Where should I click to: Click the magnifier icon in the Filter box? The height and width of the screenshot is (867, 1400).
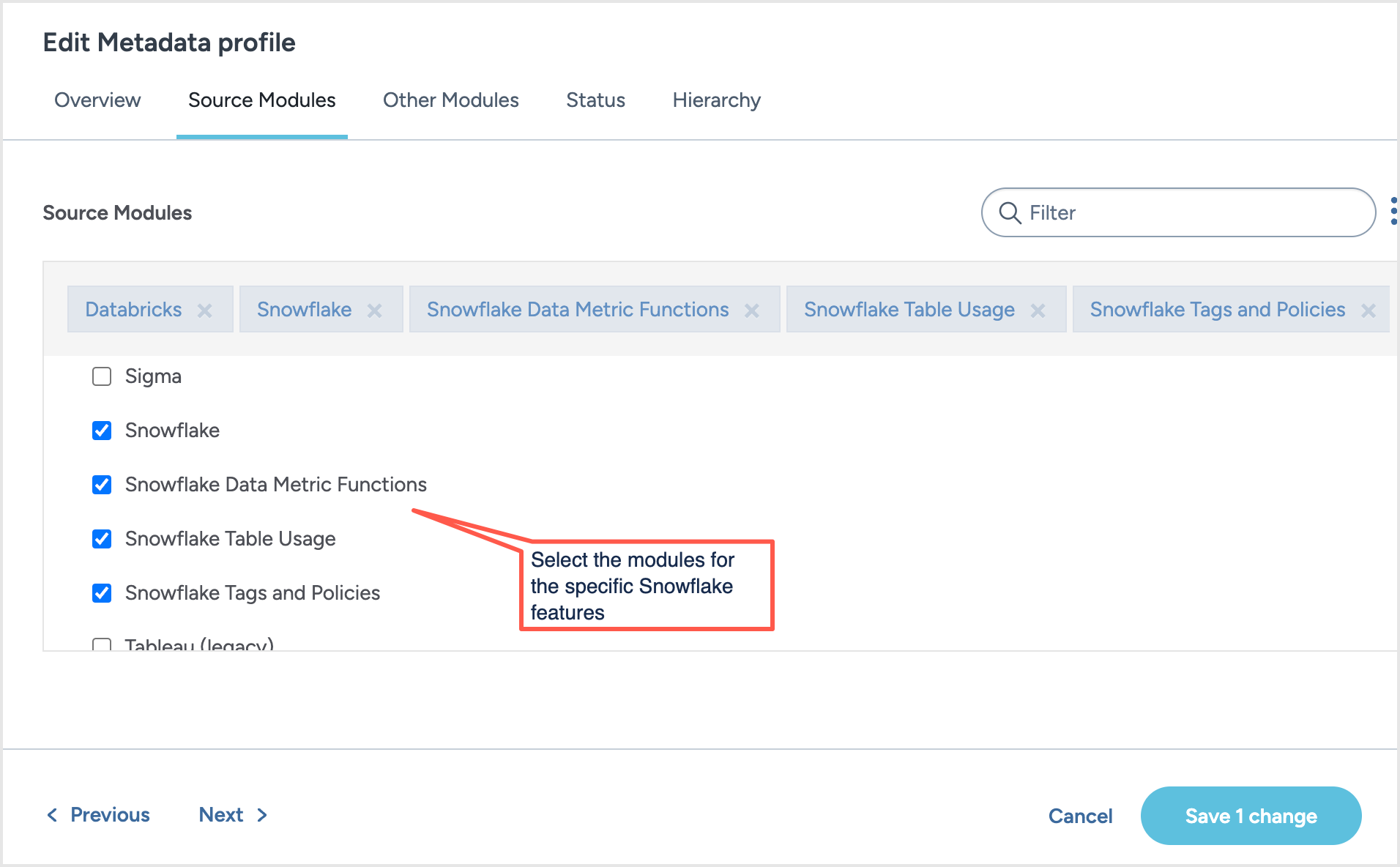(1010, 212)
